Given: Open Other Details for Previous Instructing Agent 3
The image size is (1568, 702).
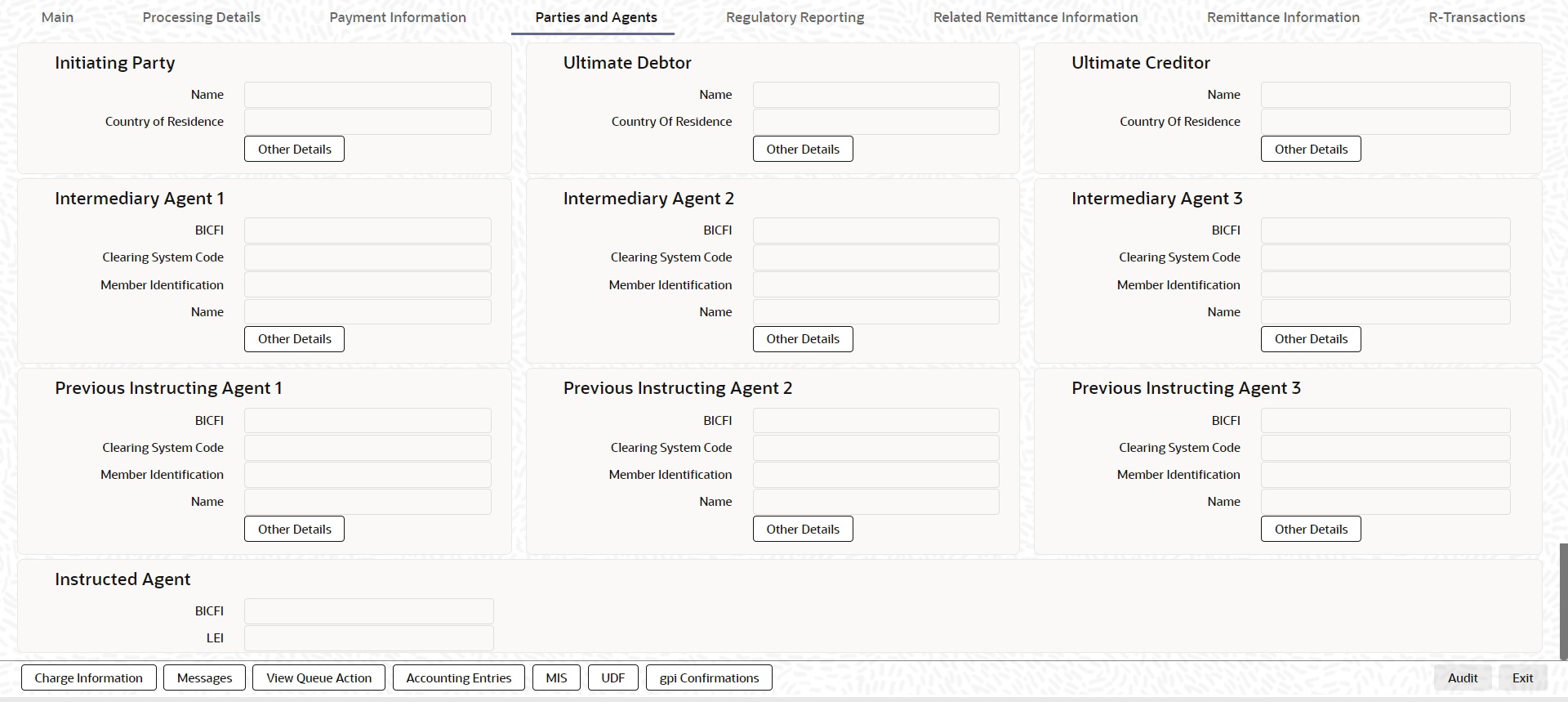Looking at the screenshot, I should (x=1311, y=529).
